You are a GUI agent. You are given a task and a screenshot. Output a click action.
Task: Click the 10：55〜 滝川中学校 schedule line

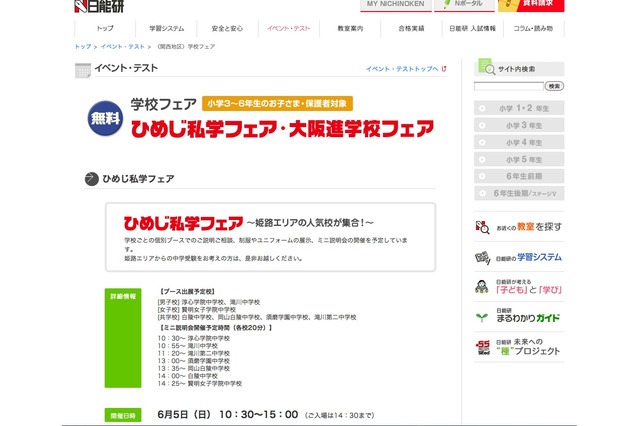(188, 346)
